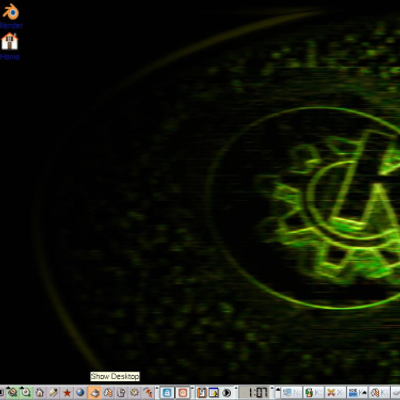Launch the pencil editor icon in panel
Screen dimensions: 400x400
coord(53,393)
